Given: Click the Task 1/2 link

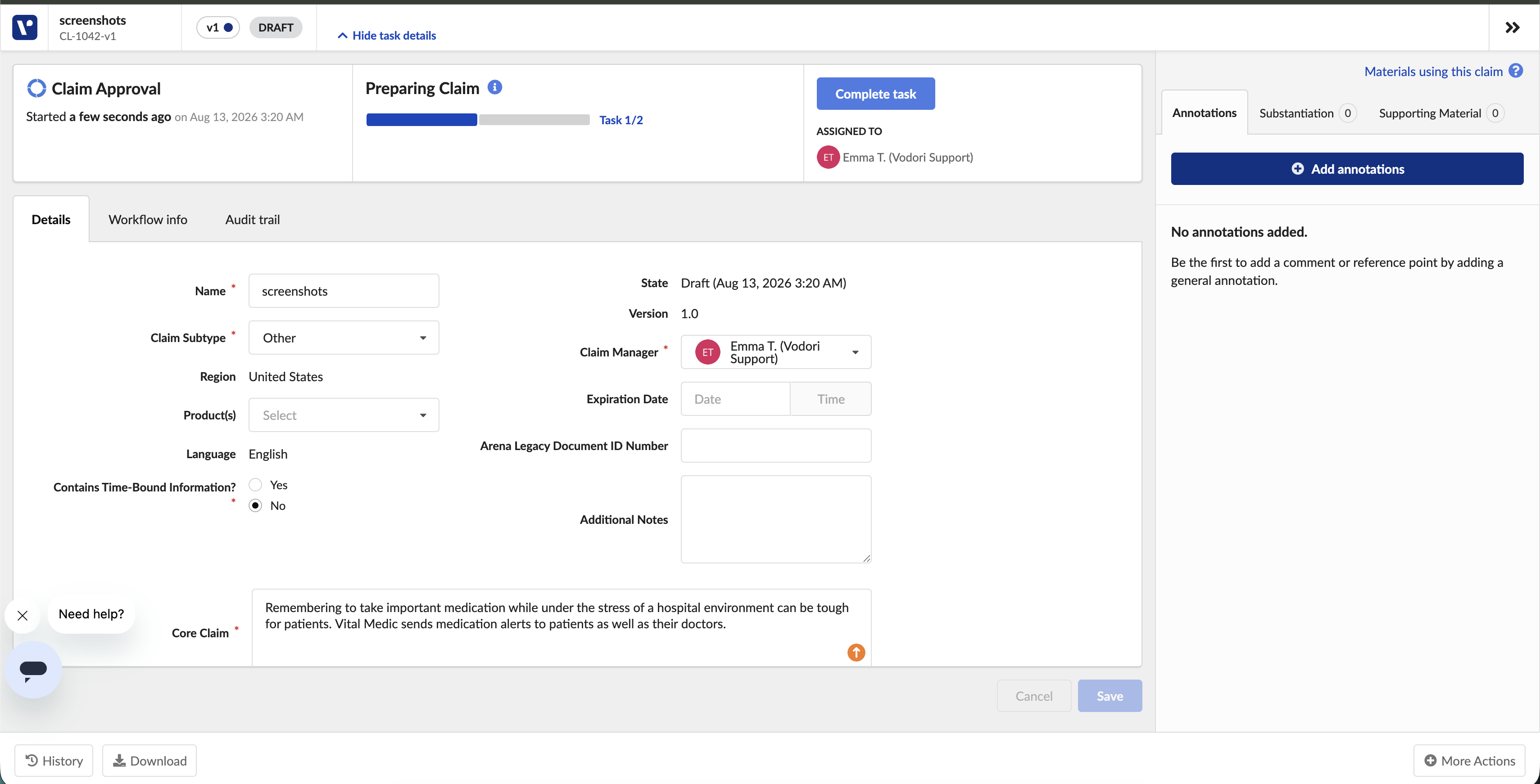Looking at the screenshot, I should [x=621, y=120].
